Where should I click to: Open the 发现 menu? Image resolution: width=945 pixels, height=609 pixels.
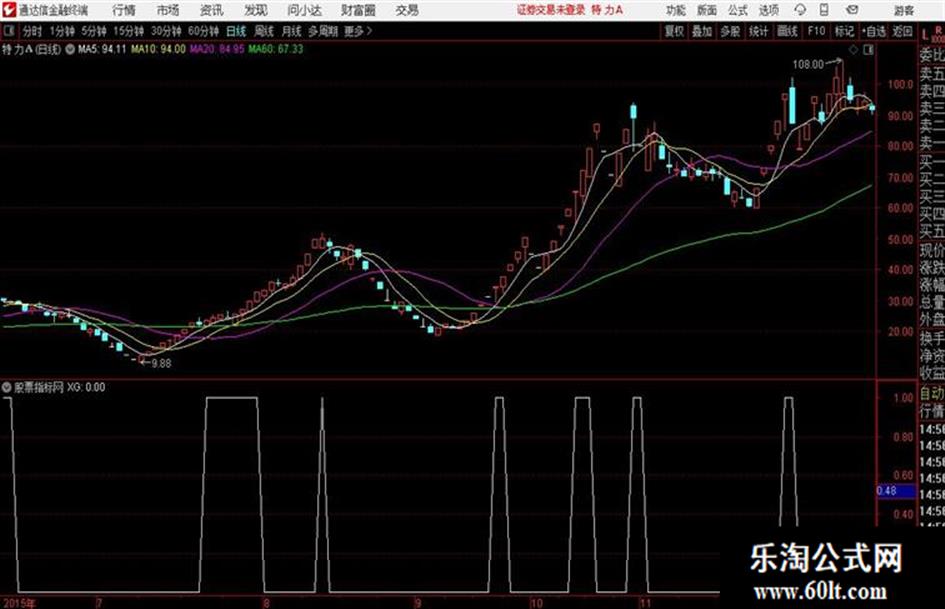256,10
